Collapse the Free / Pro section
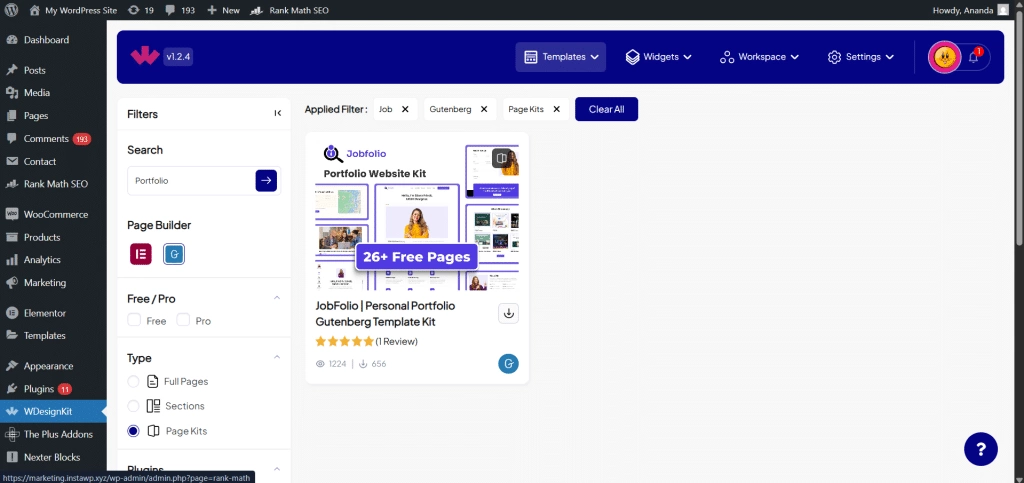The height and width of the screenshot is (483, 1024). pos(276,298)
